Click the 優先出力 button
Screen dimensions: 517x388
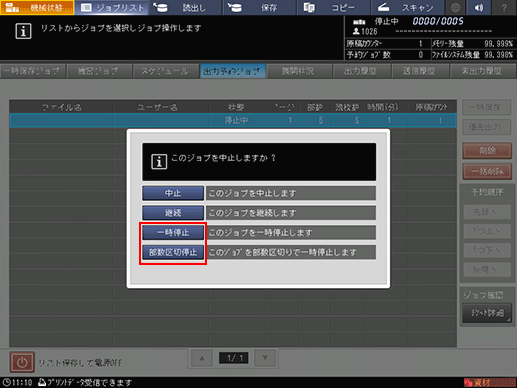pos(486,127)
